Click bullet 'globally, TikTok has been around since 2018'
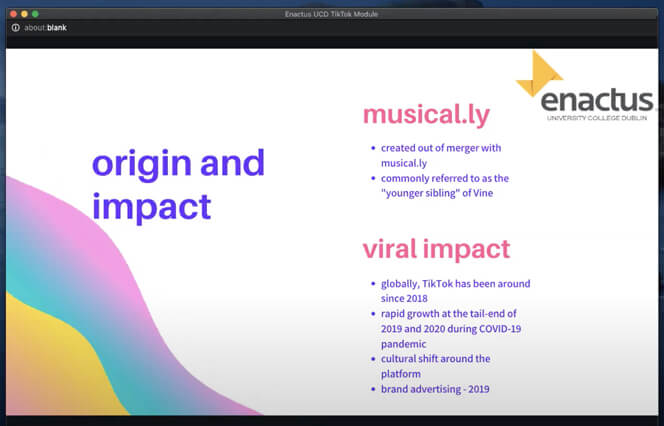The width and height of the screenshot is (664, 426). pos(451,291)
